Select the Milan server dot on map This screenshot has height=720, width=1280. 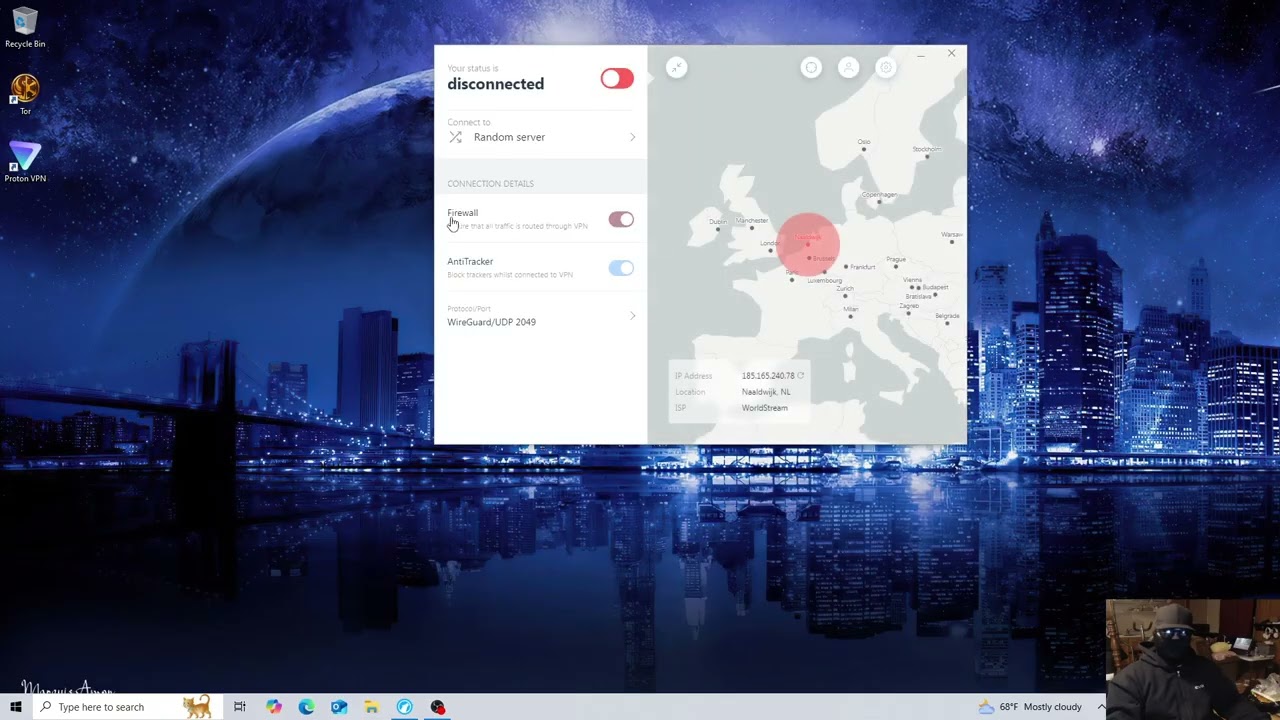click(851, 317)
